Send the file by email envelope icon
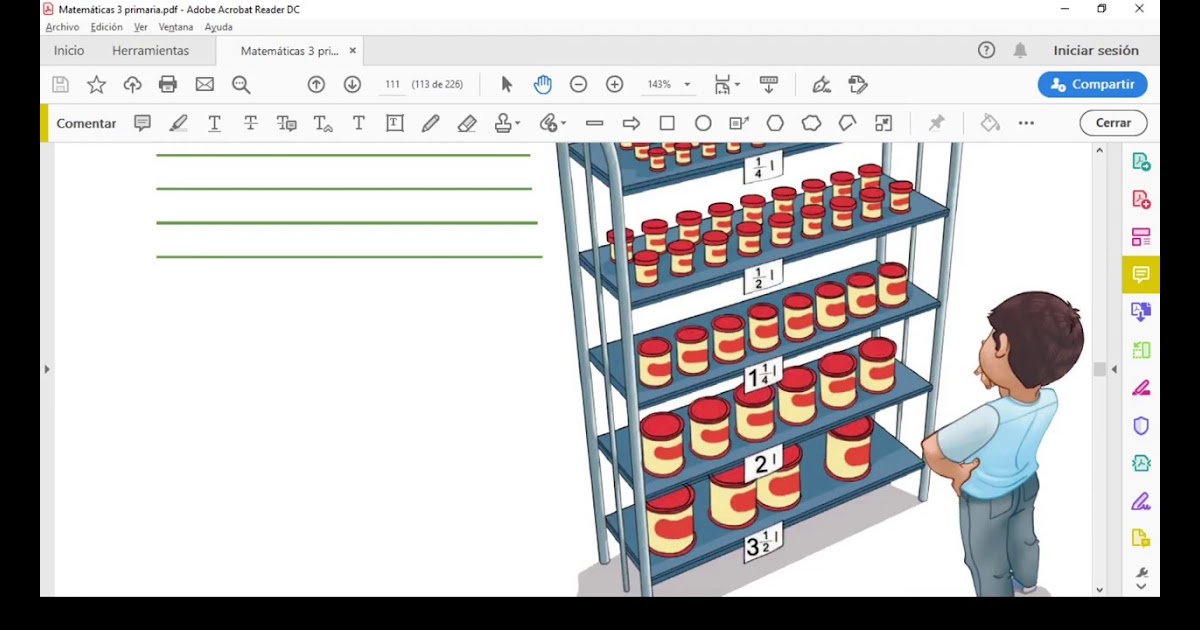Screen dimensions: 1200x630 click(x=205, y=85)
